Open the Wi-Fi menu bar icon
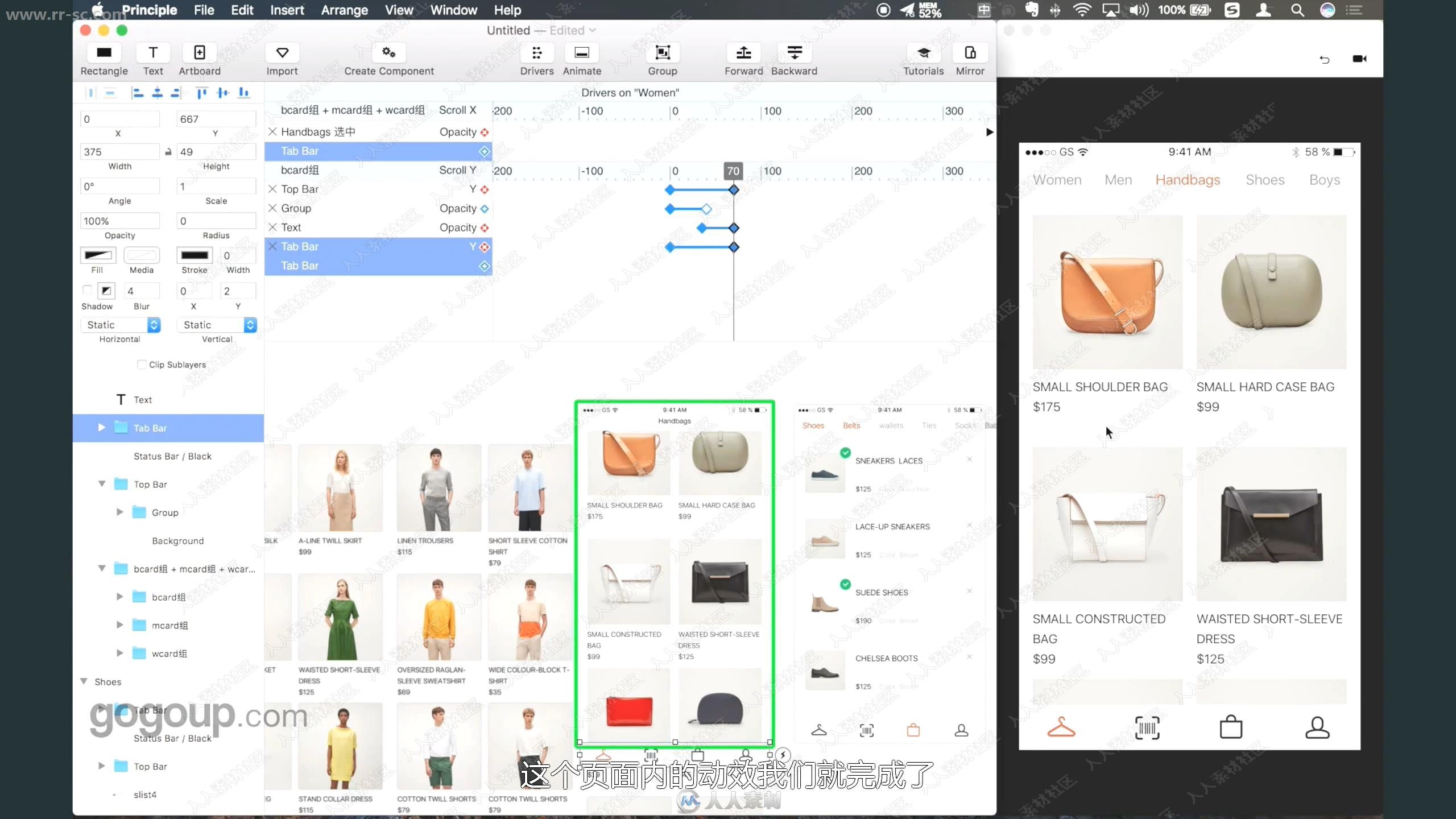The image size is (1456, 819). click(1082, 10)
